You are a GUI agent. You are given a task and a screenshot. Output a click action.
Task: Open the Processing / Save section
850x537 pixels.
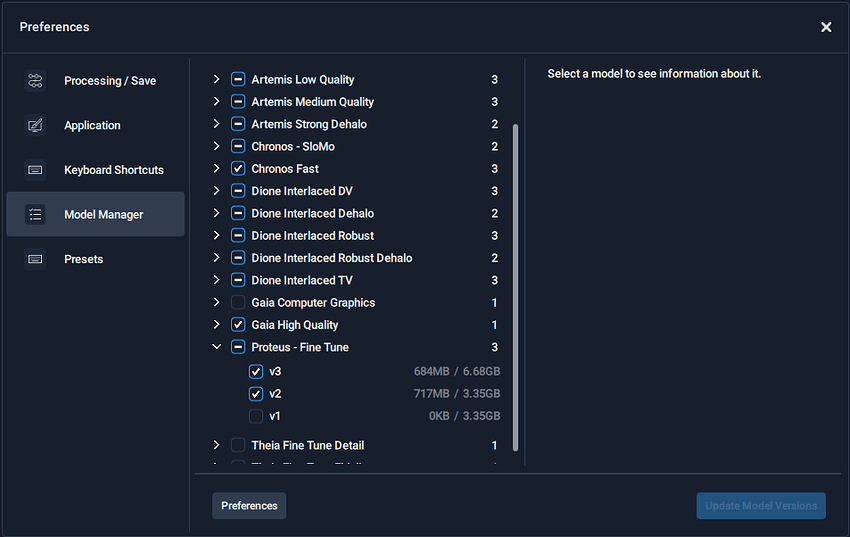[95, 81]
